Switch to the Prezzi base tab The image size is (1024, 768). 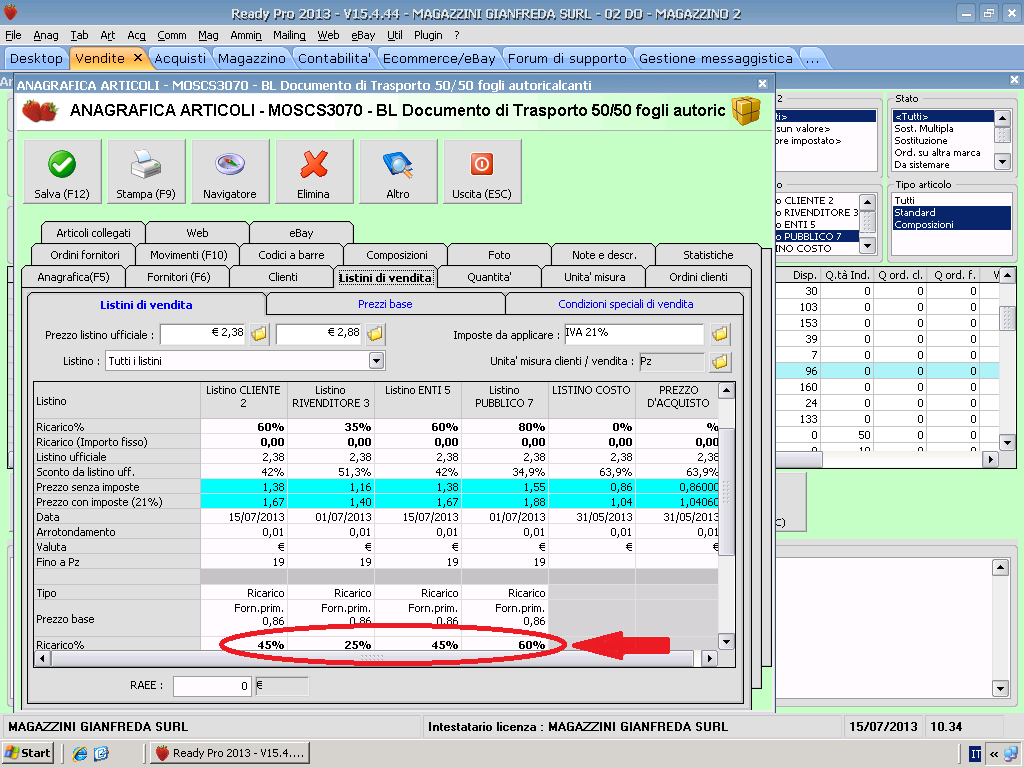click(385, 304)
